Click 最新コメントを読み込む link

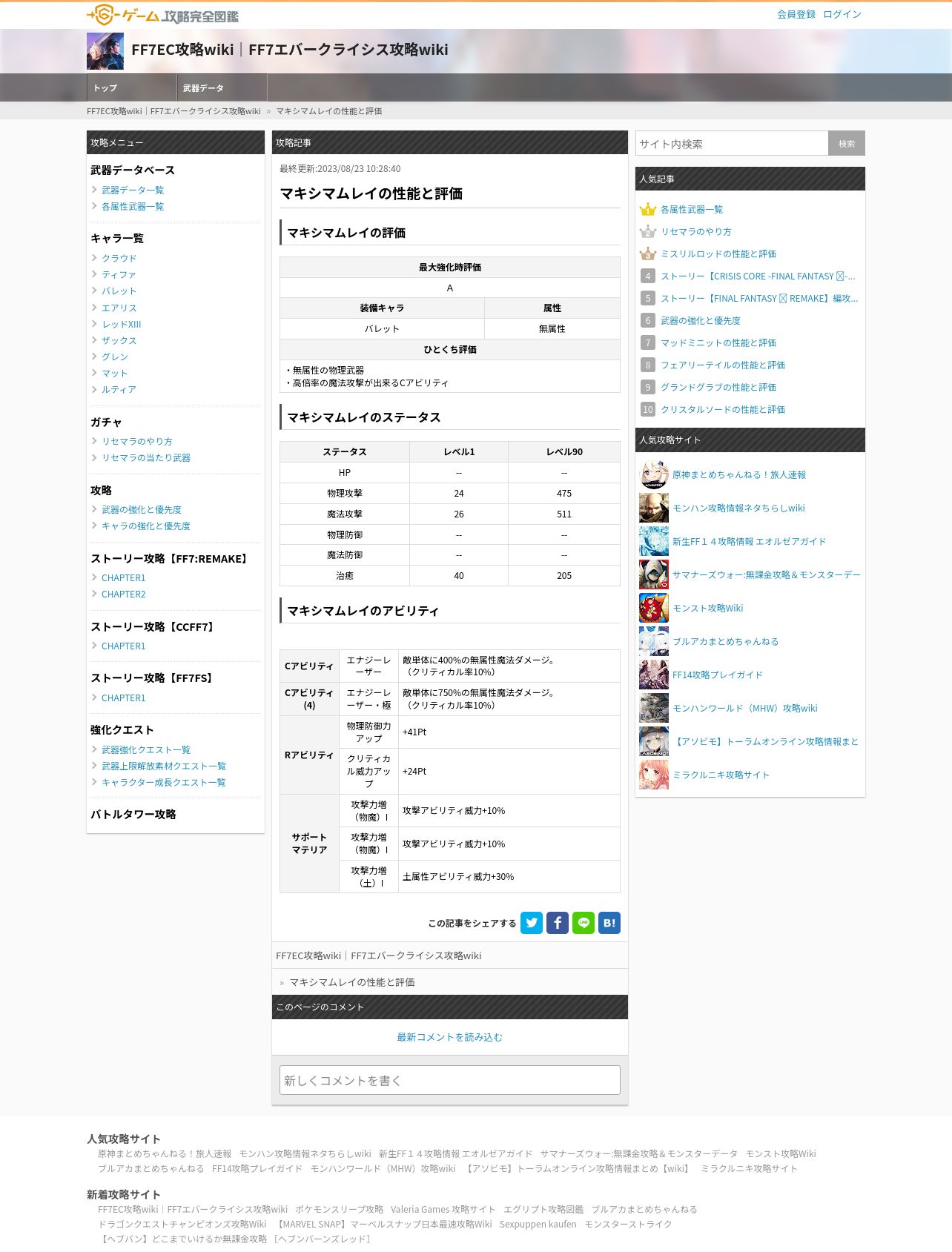(450, 1037)
